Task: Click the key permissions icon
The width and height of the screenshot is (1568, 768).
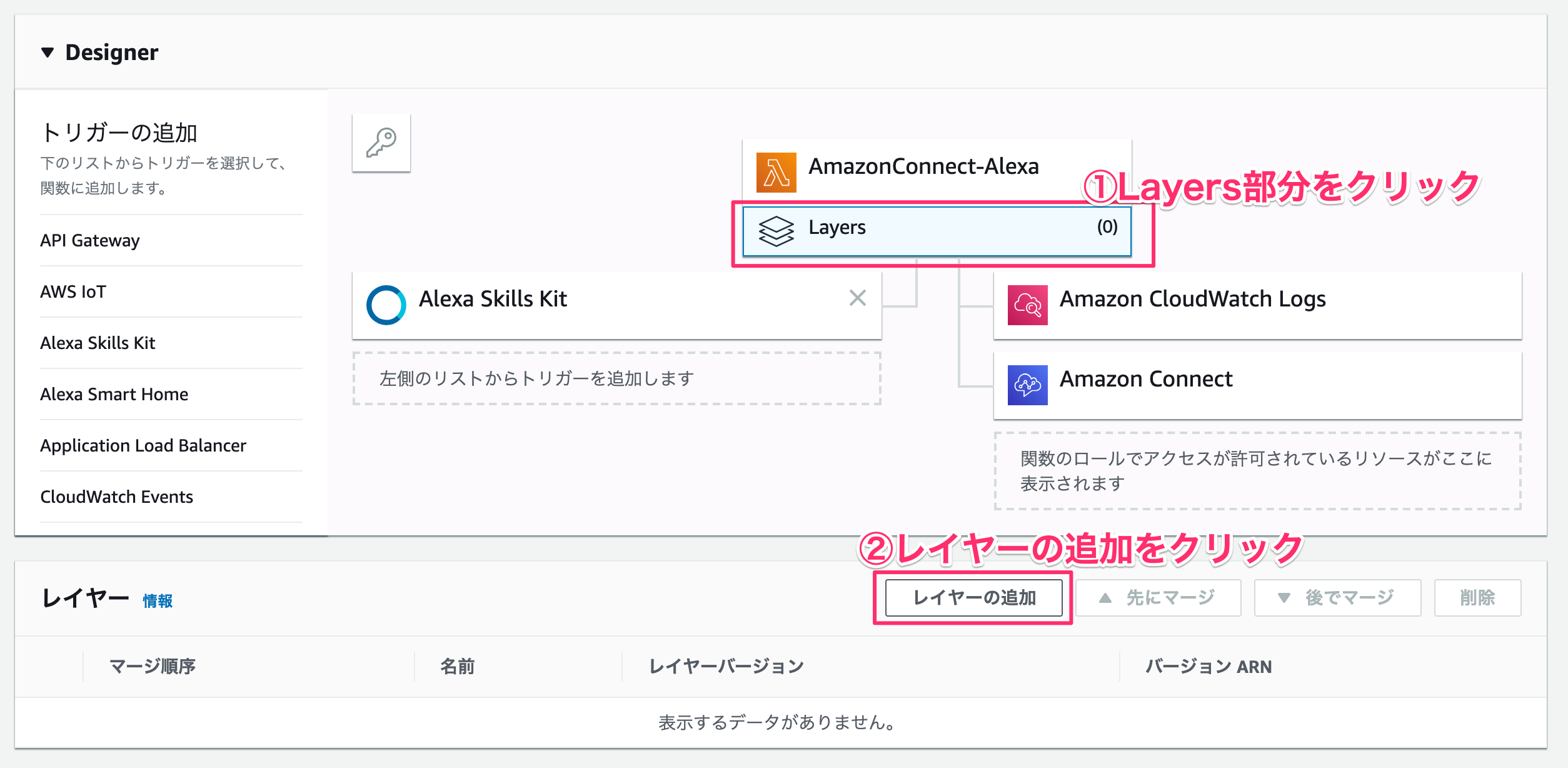Action: (381, 143)
